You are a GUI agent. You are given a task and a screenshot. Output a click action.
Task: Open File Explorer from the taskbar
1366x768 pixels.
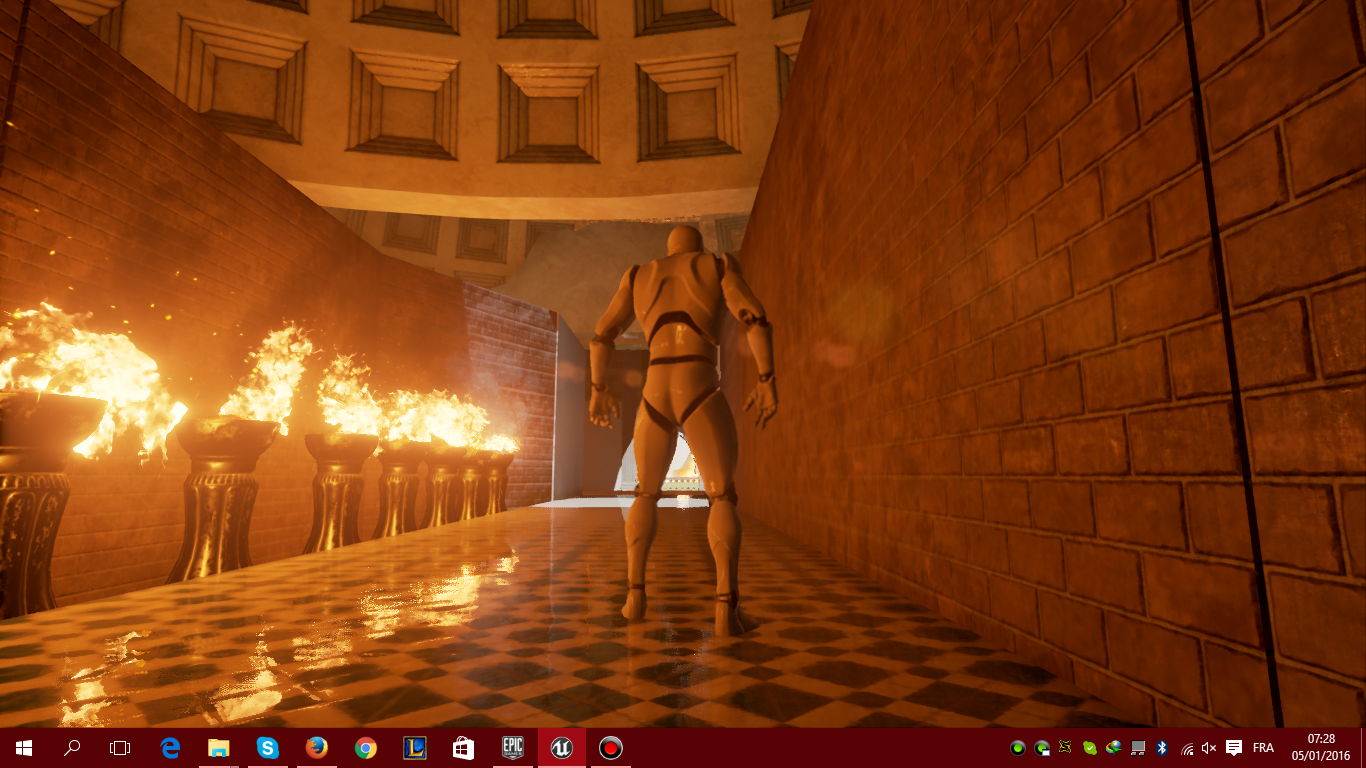tap(219, 748)
